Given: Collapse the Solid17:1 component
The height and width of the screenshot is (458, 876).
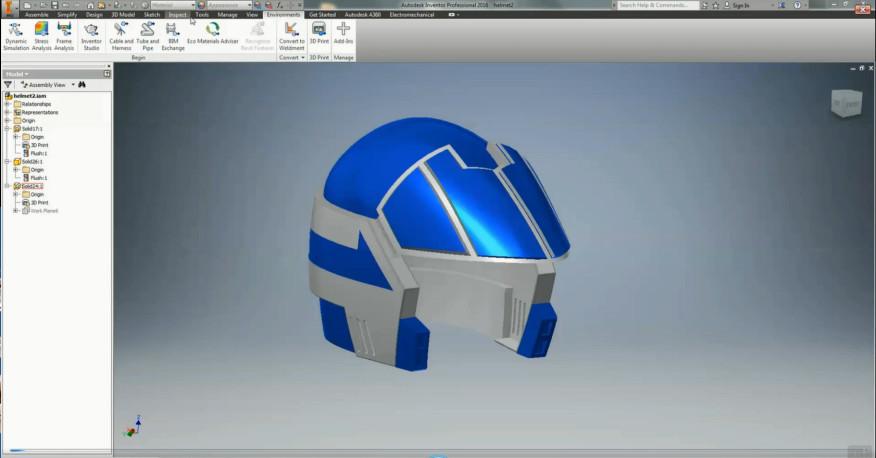Looking at the screenshot, I should (7, 129).
